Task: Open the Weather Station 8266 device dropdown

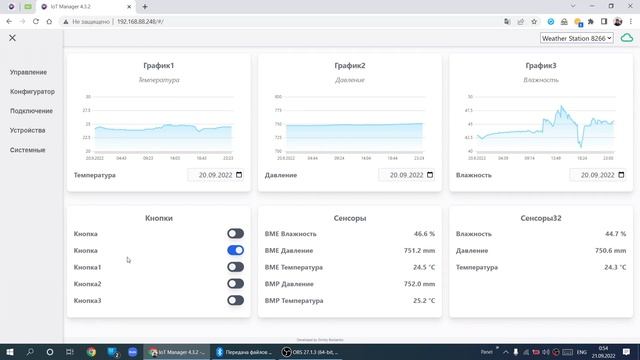Action: [576, 38]
